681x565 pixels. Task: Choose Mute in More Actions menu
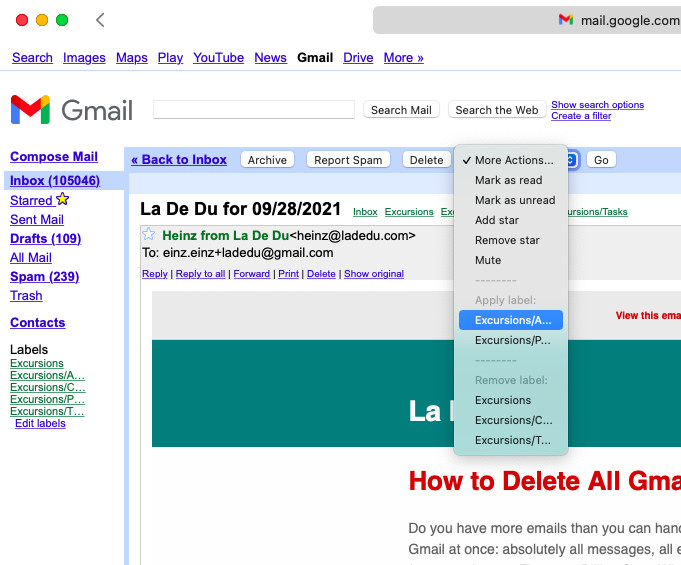[510, 260]
